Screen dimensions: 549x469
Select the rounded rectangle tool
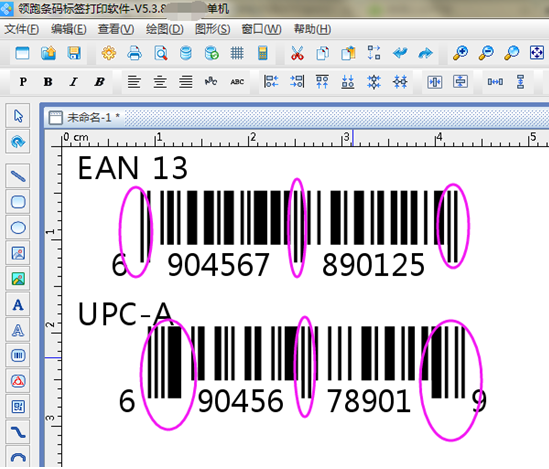tap(18, 202)
